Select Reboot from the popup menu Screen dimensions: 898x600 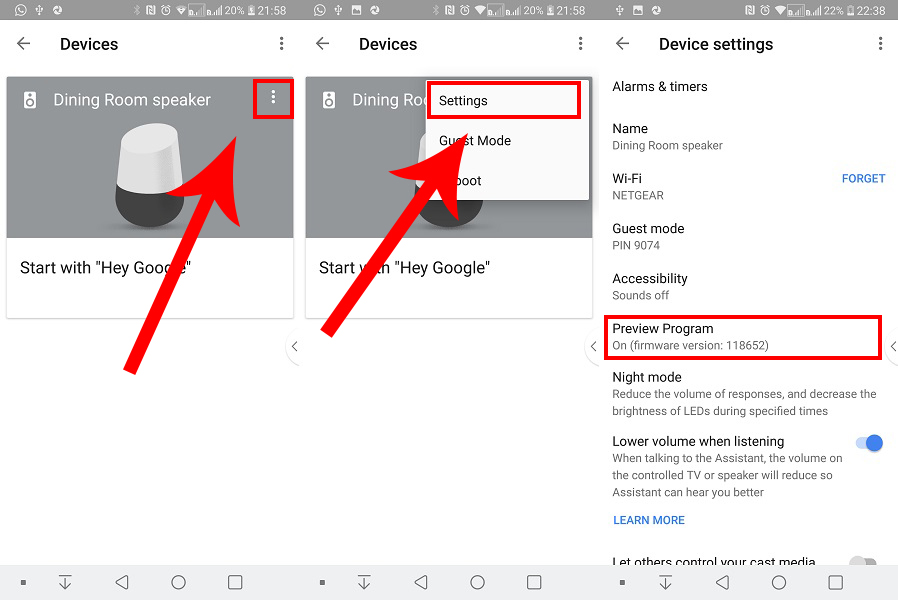tap(503, 181)
